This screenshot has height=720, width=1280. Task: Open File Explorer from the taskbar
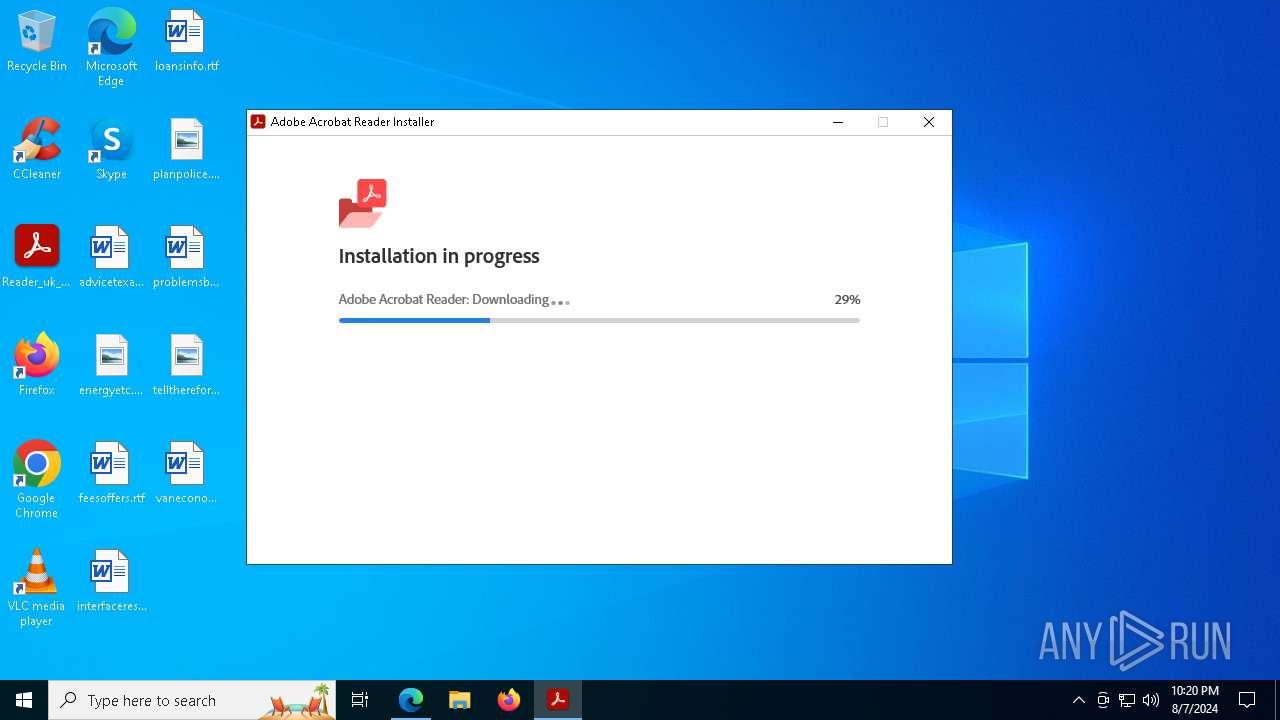460,700
